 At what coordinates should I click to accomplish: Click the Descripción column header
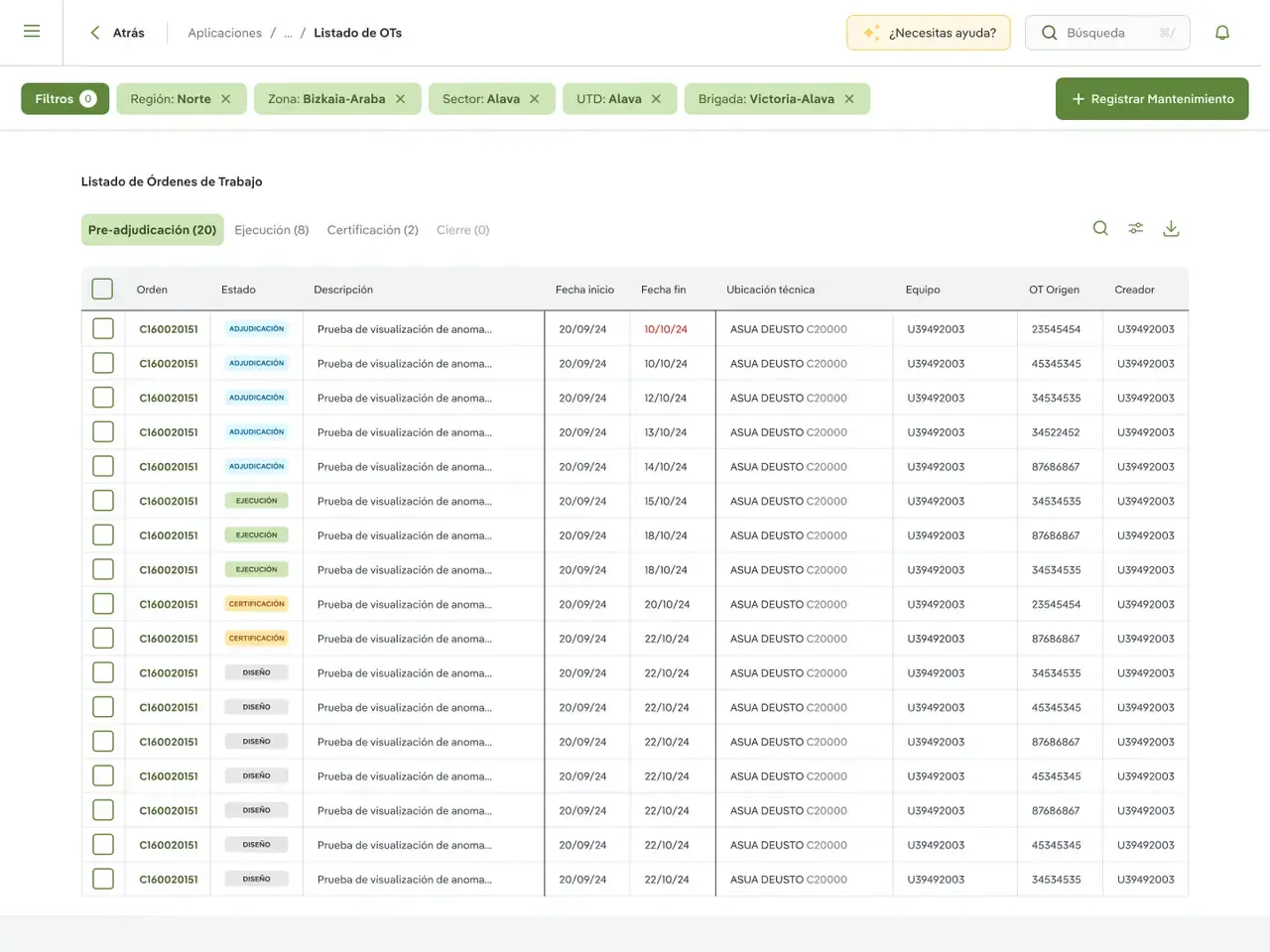[343, 290]
